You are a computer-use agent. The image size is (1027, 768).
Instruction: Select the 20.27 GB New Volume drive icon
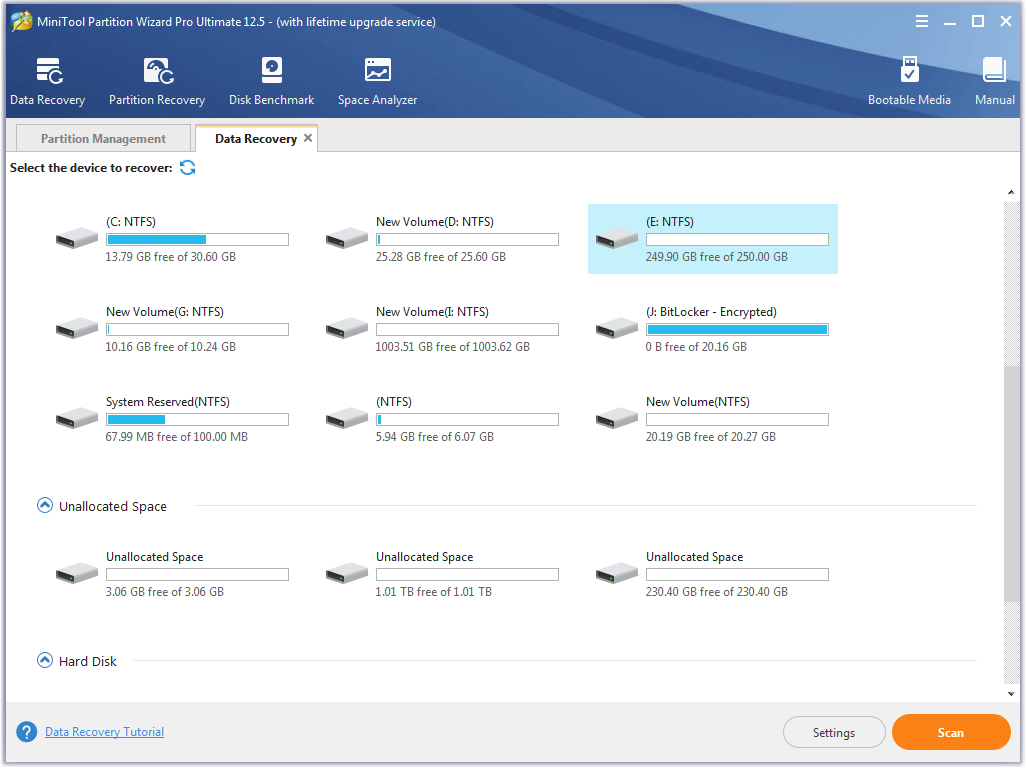(616, 418)
